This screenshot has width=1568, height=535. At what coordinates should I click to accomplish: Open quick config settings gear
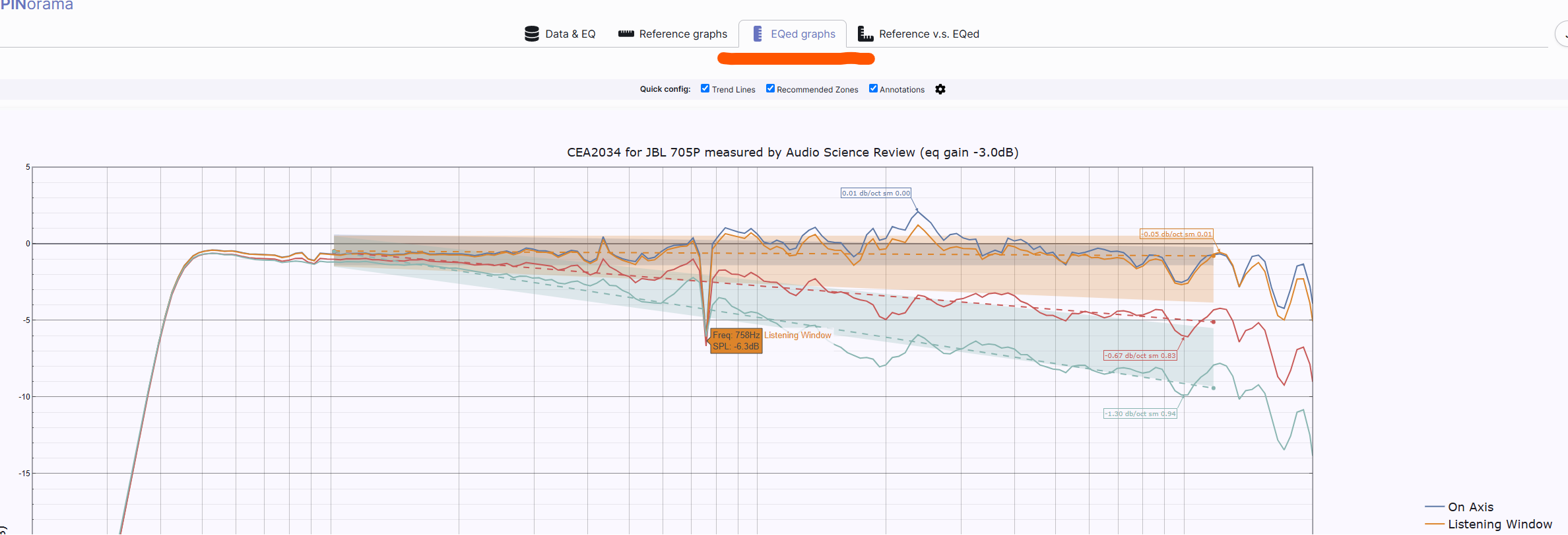click(940, 89)
